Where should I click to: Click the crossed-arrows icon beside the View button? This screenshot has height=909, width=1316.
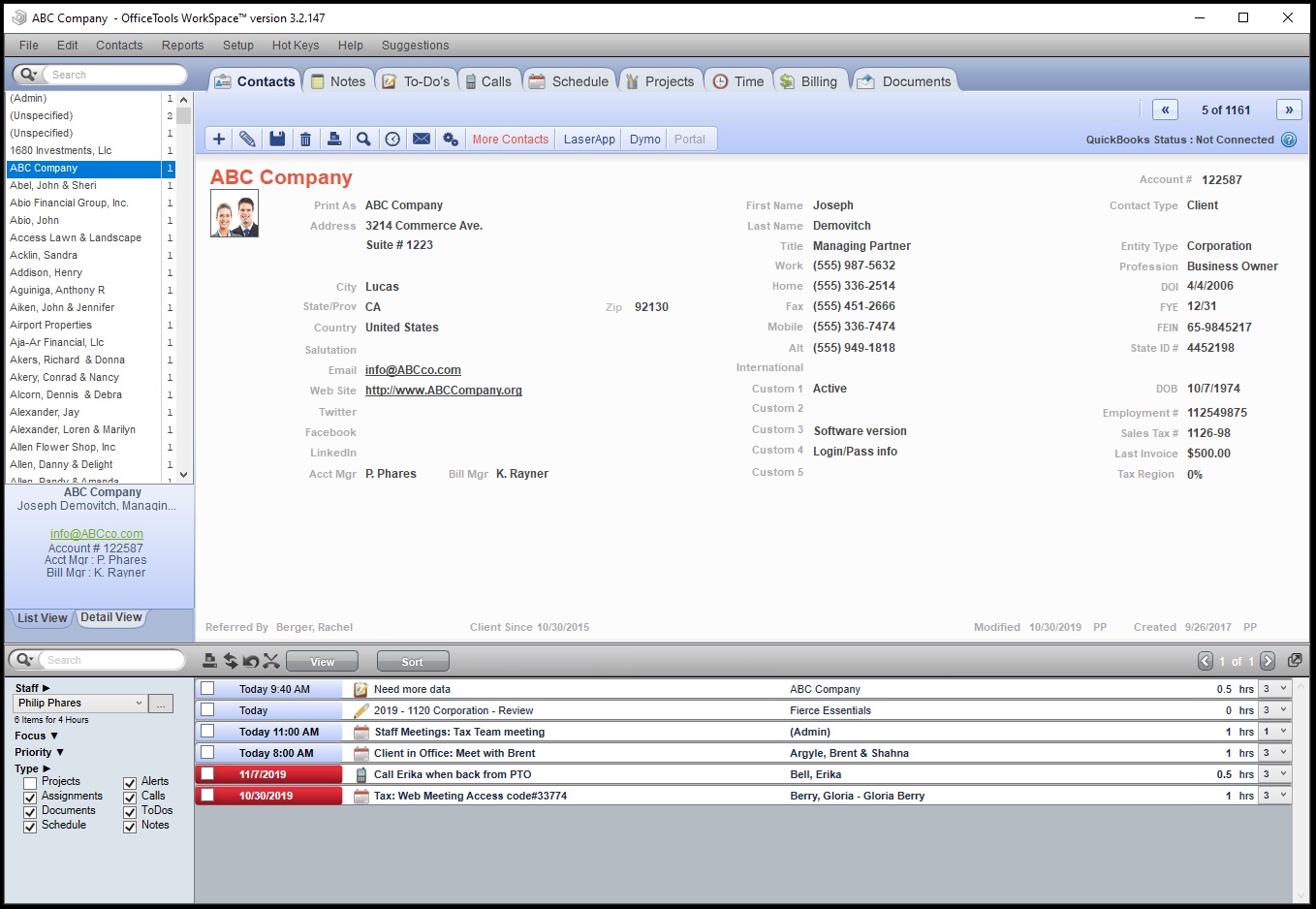pyautogui.click(x=271, y=661)
